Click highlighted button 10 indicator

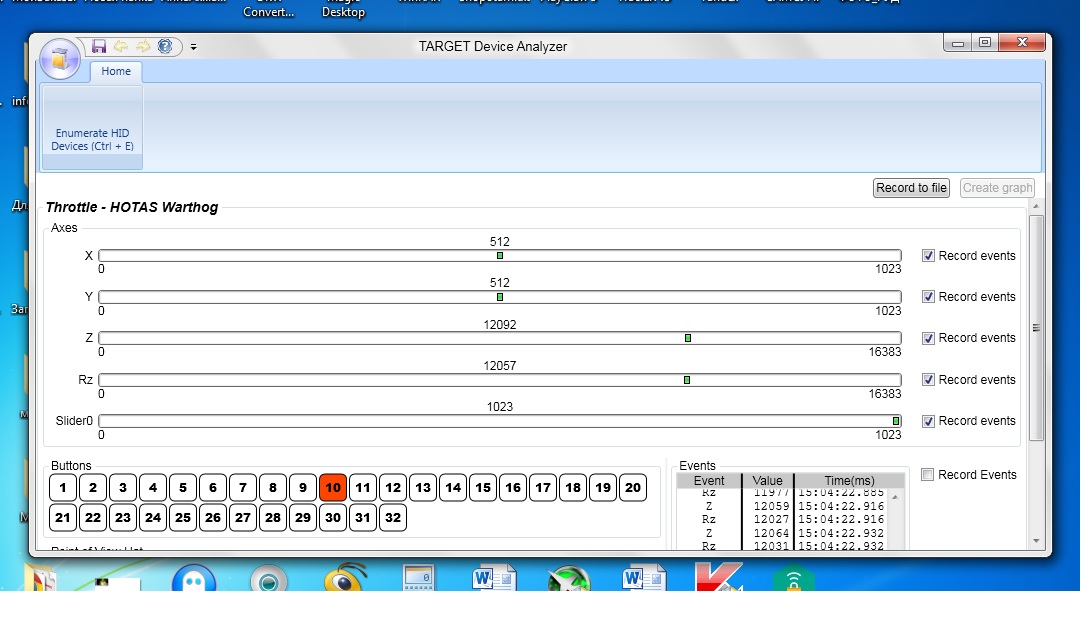point(333,487)
